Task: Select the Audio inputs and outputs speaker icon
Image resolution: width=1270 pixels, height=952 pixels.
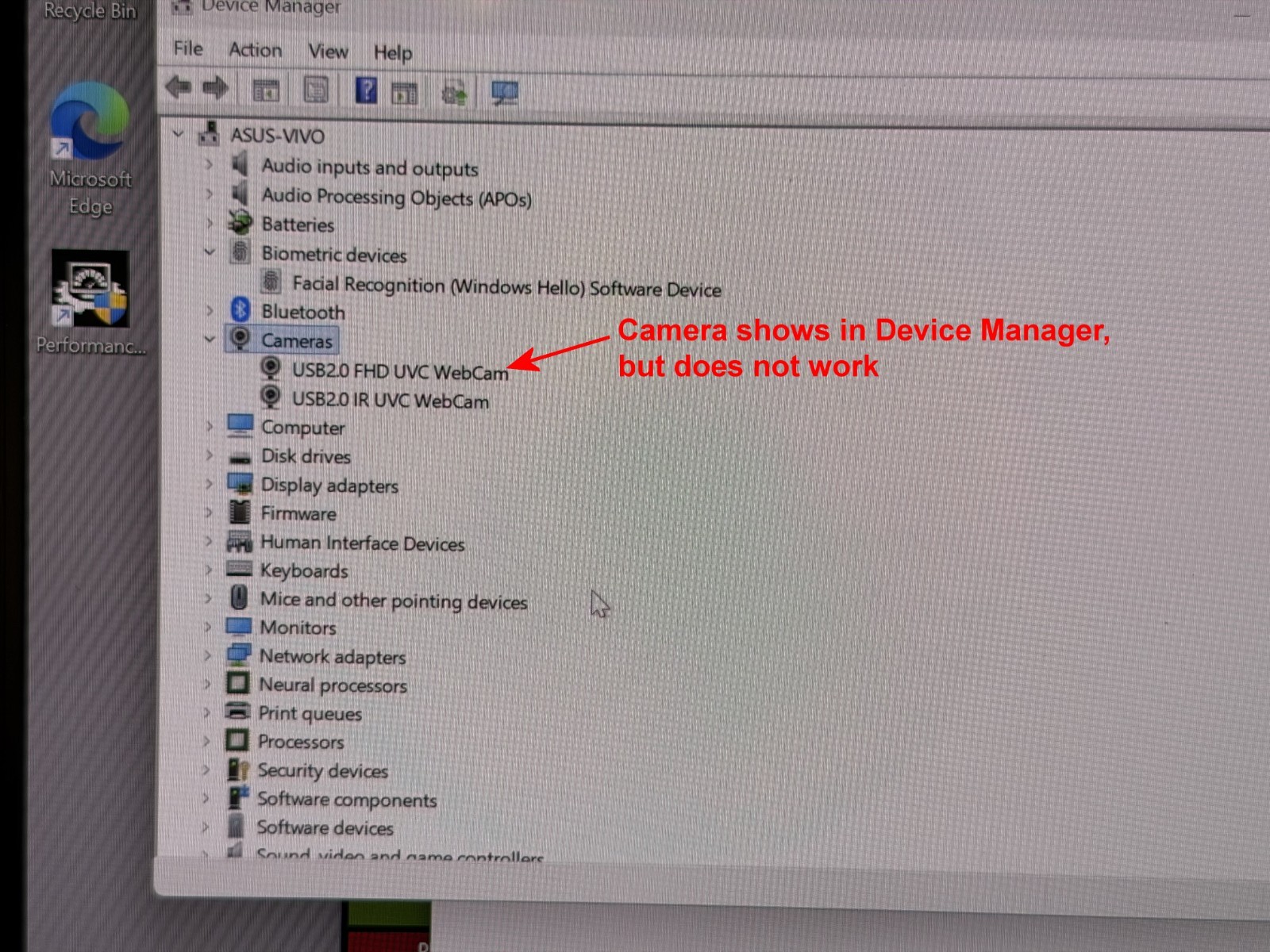Action: tap(239, 164)
